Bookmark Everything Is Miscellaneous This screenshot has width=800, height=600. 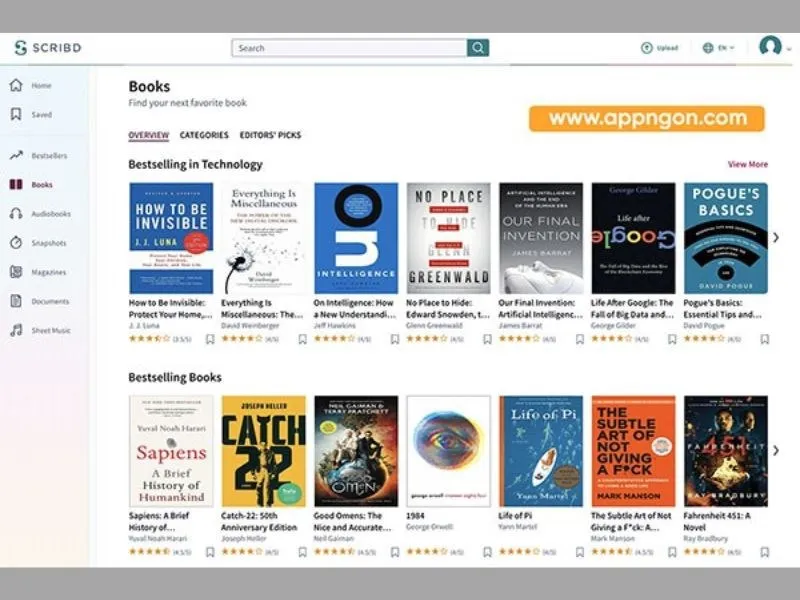coord(303,339)
